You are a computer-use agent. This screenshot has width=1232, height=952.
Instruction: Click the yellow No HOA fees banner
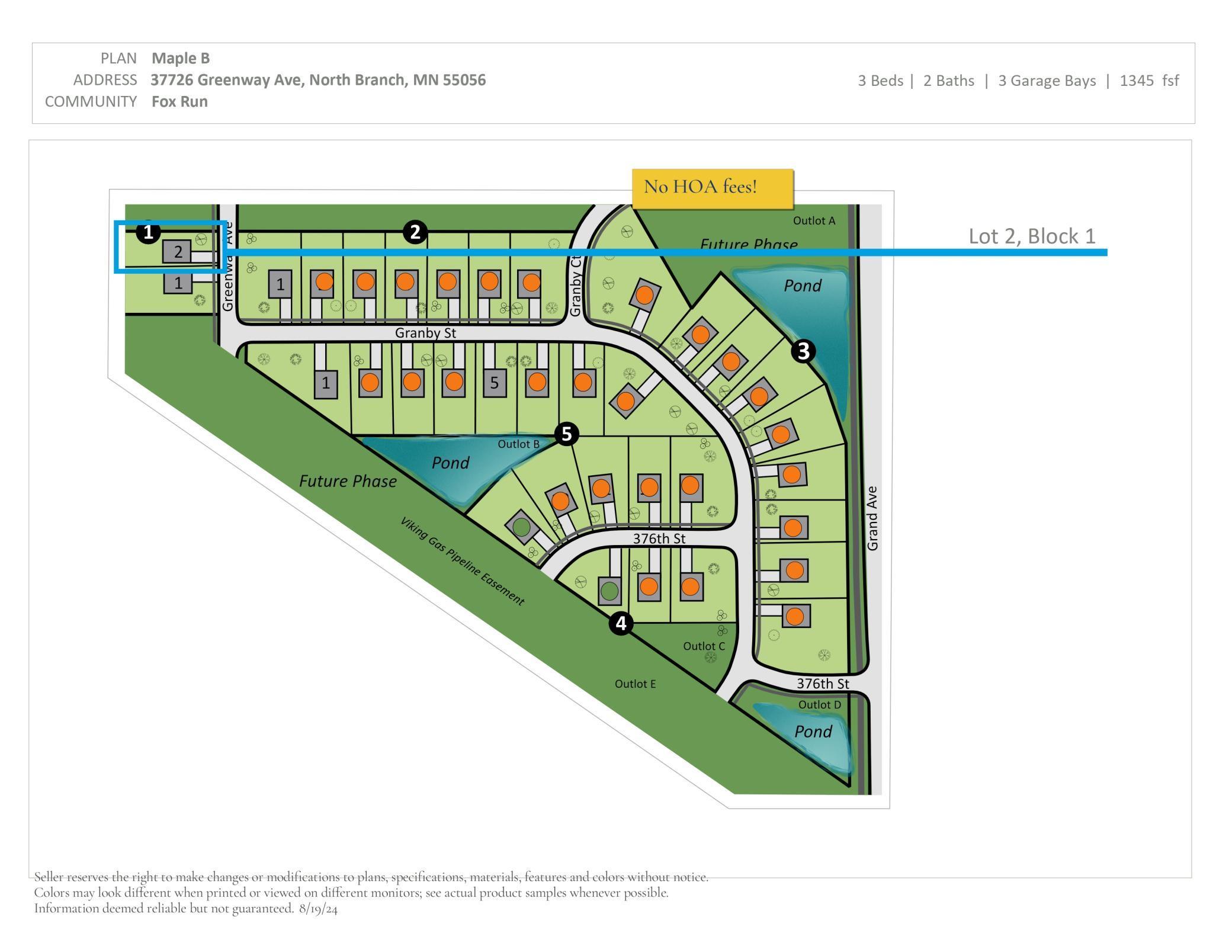coord(712,188)
